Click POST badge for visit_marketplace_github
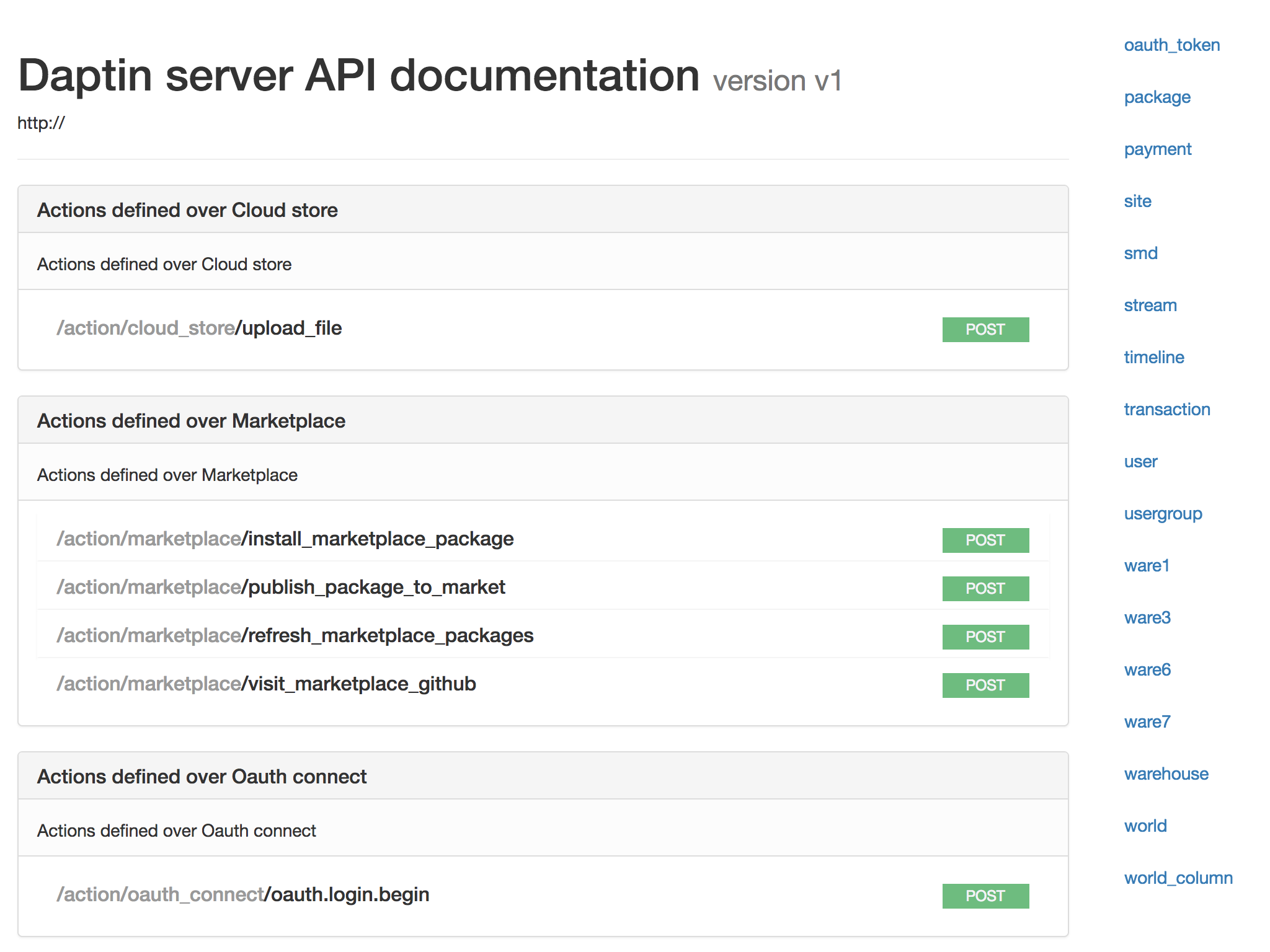The width and height of the screenshot is (1270, 952). coord(985,685)
